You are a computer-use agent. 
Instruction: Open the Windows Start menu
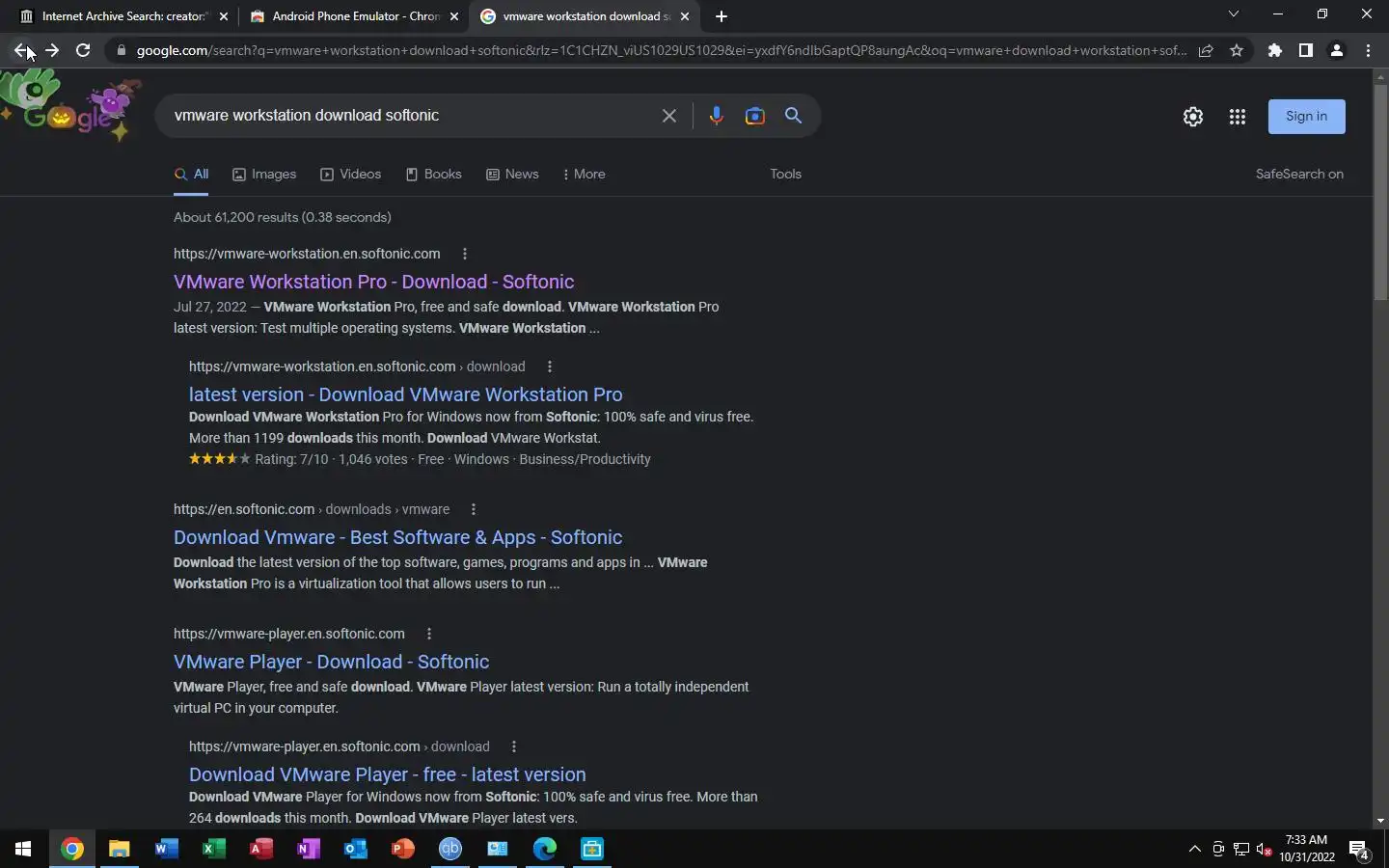(x=23, y=849)
